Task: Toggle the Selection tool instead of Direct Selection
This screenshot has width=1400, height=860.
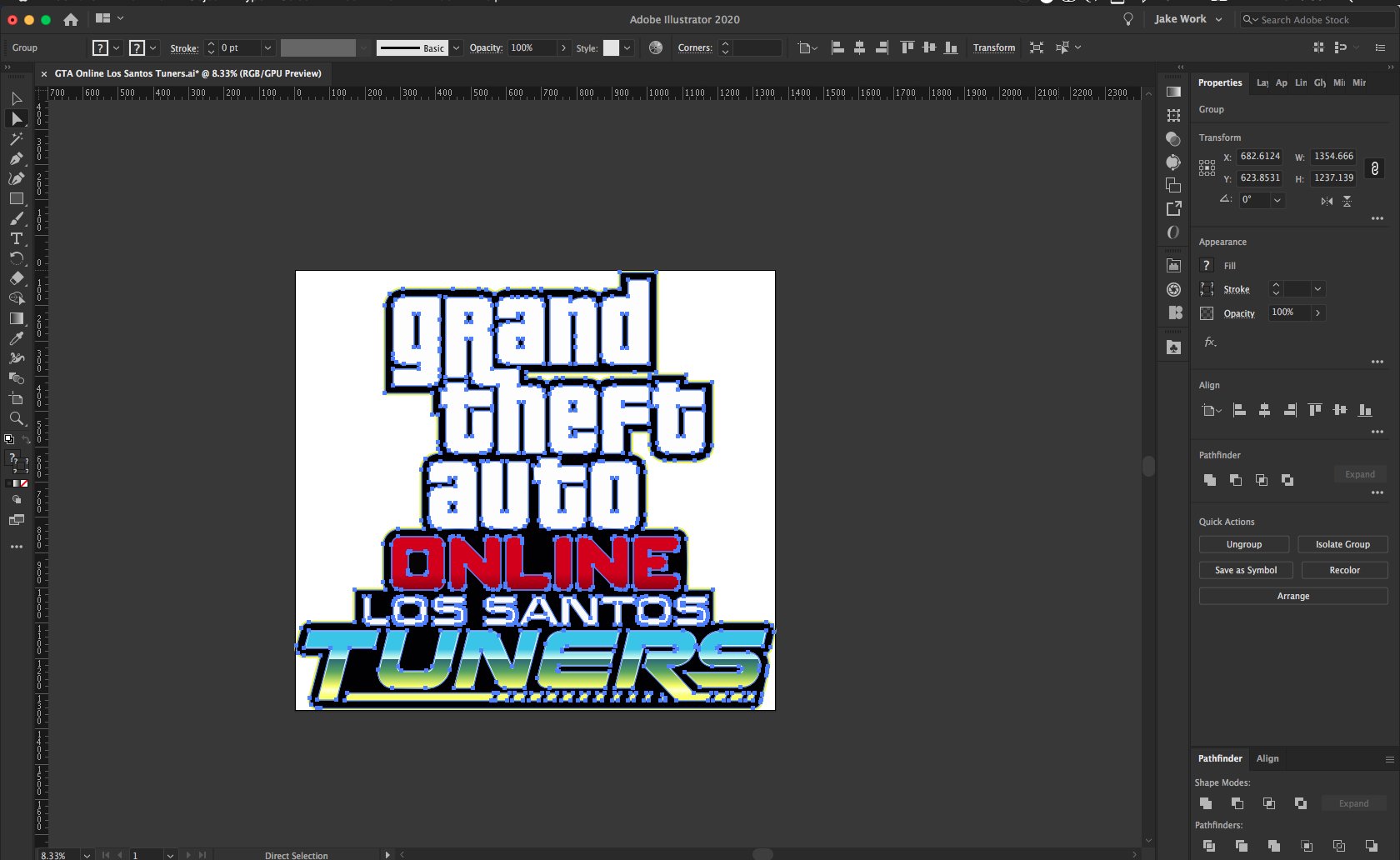Action: [16, 98]
